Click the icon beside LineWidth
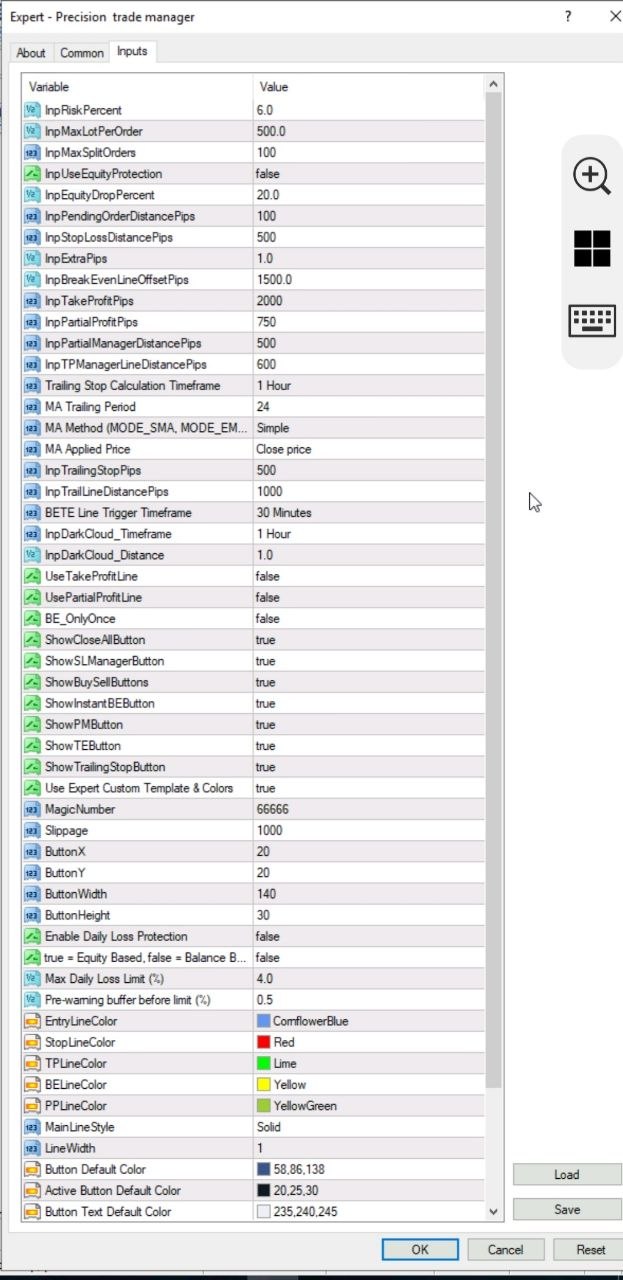The image size is (623, 1280). 32,1148
